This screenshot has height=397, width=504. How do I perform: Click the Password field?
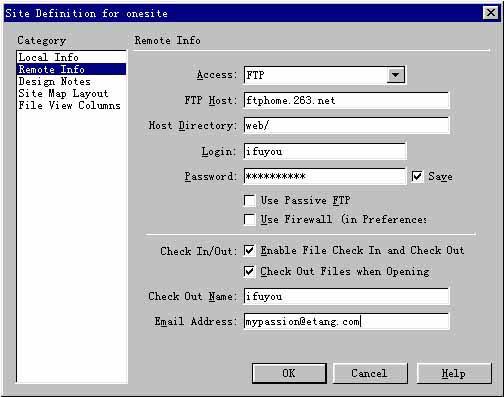(325, 176)
